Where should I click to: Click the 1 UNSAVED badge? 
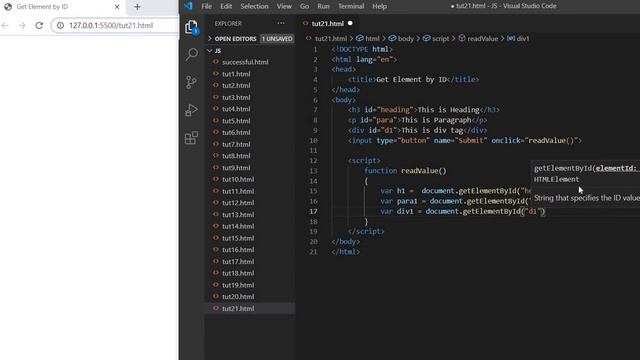[277, 39]
